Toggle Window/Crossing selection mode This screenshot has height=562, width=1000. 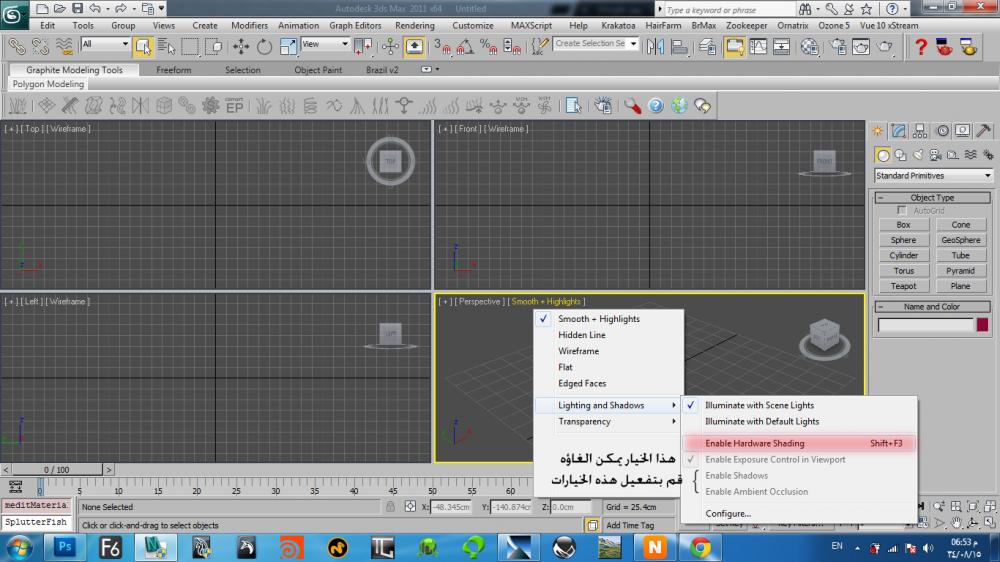pos(213,47)
